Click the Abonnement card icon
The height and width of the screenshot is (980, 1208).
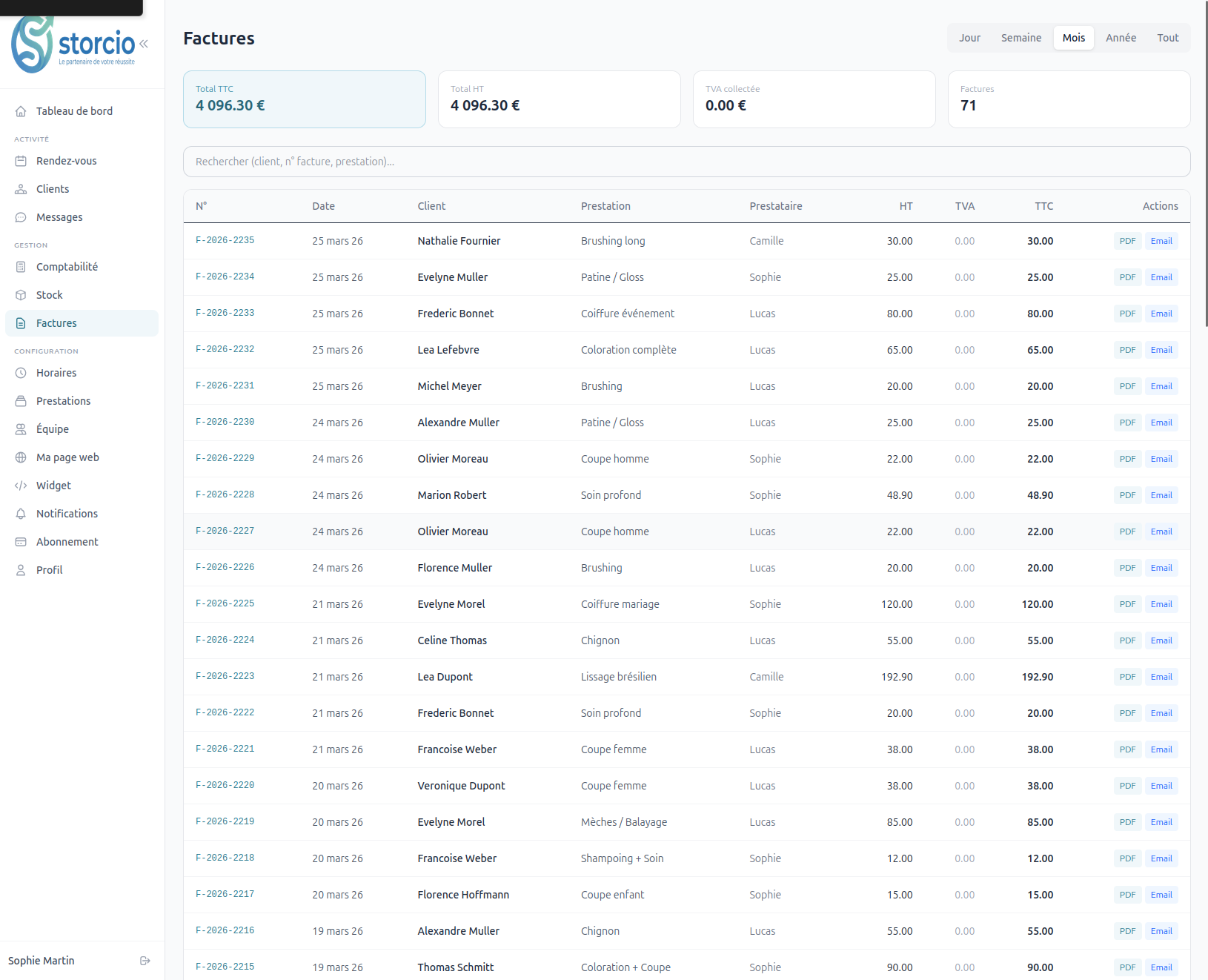21,542
